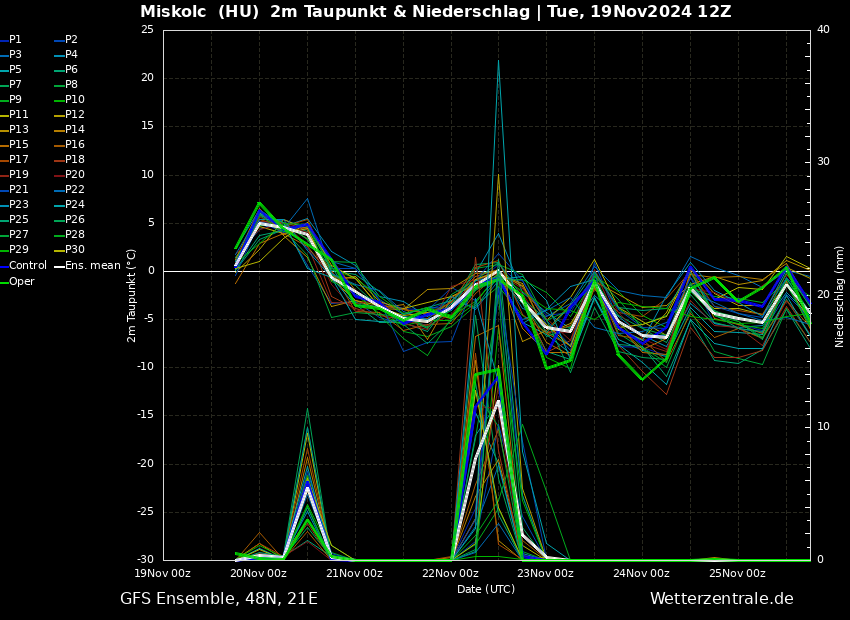Click the P1 legend entry

(15, 40)
